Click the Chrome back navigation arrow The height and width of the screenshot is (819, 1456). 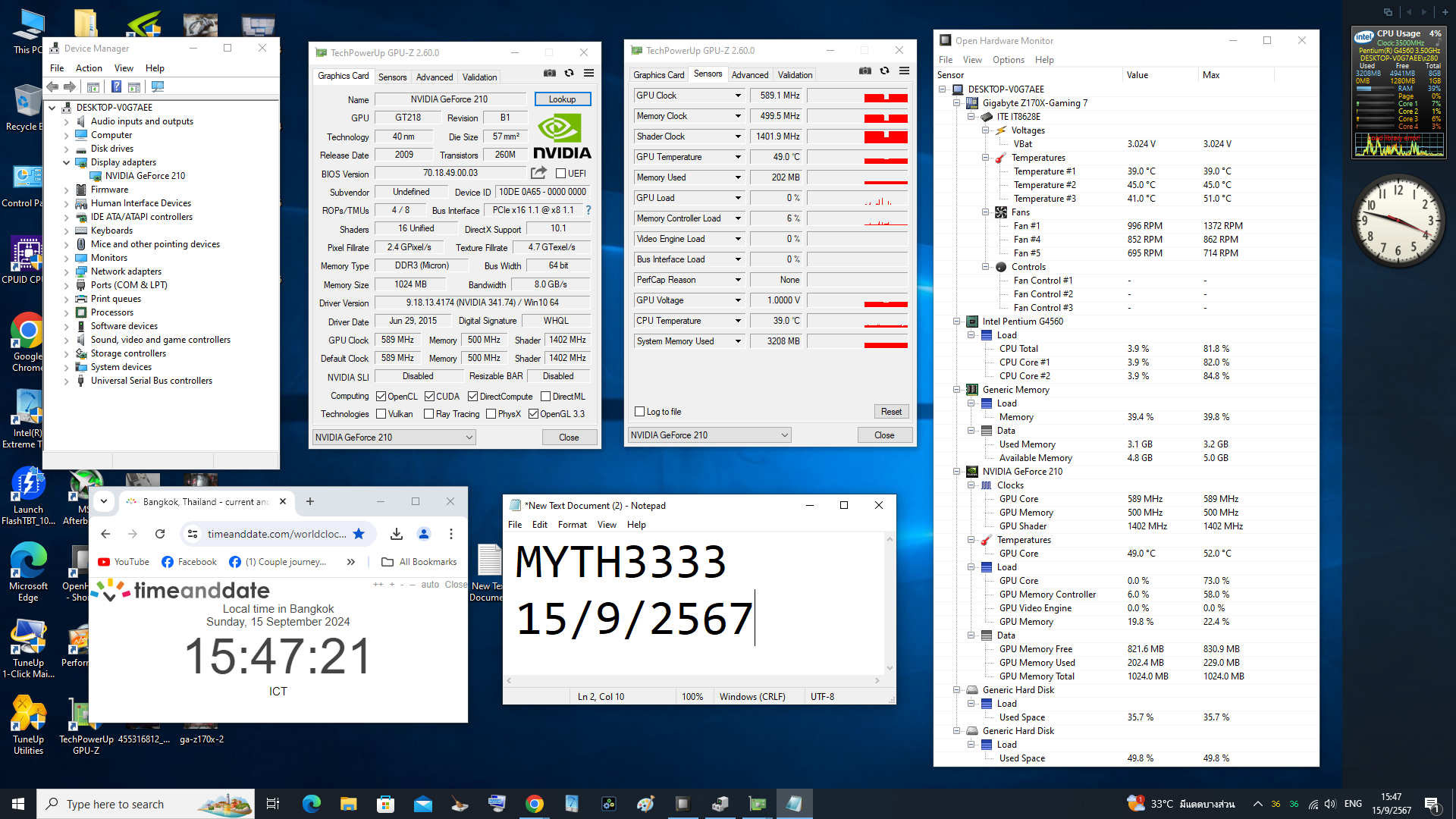(x=105, y=535)
